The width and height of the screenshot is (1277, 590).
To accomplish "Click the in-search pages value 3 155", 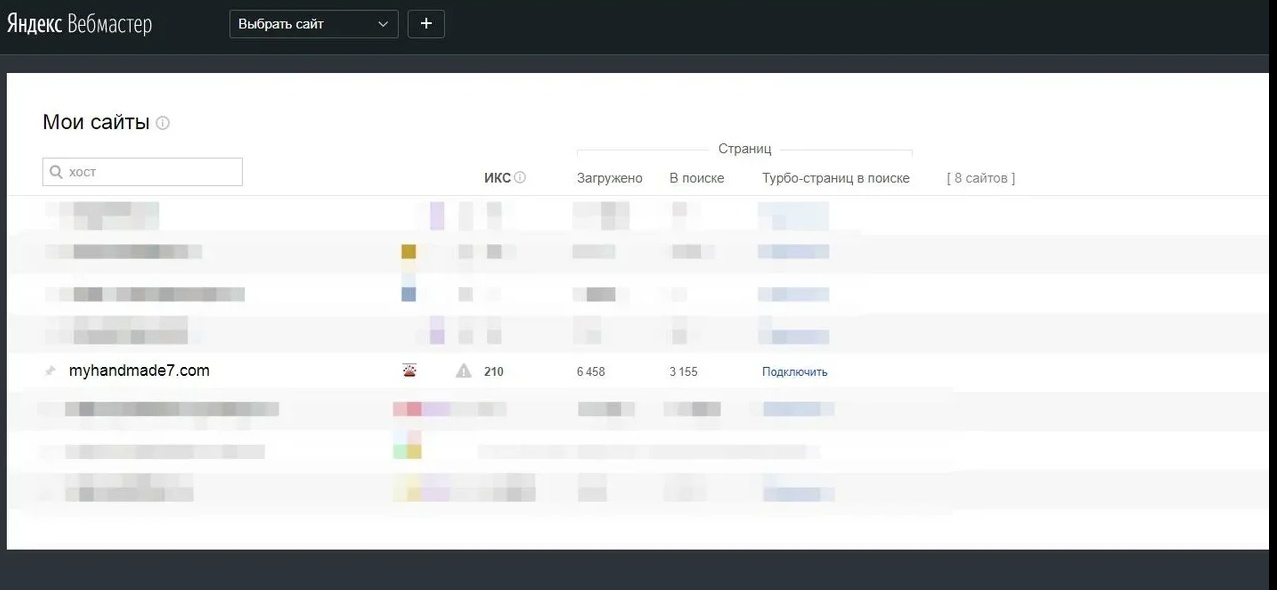I will 684,372.
